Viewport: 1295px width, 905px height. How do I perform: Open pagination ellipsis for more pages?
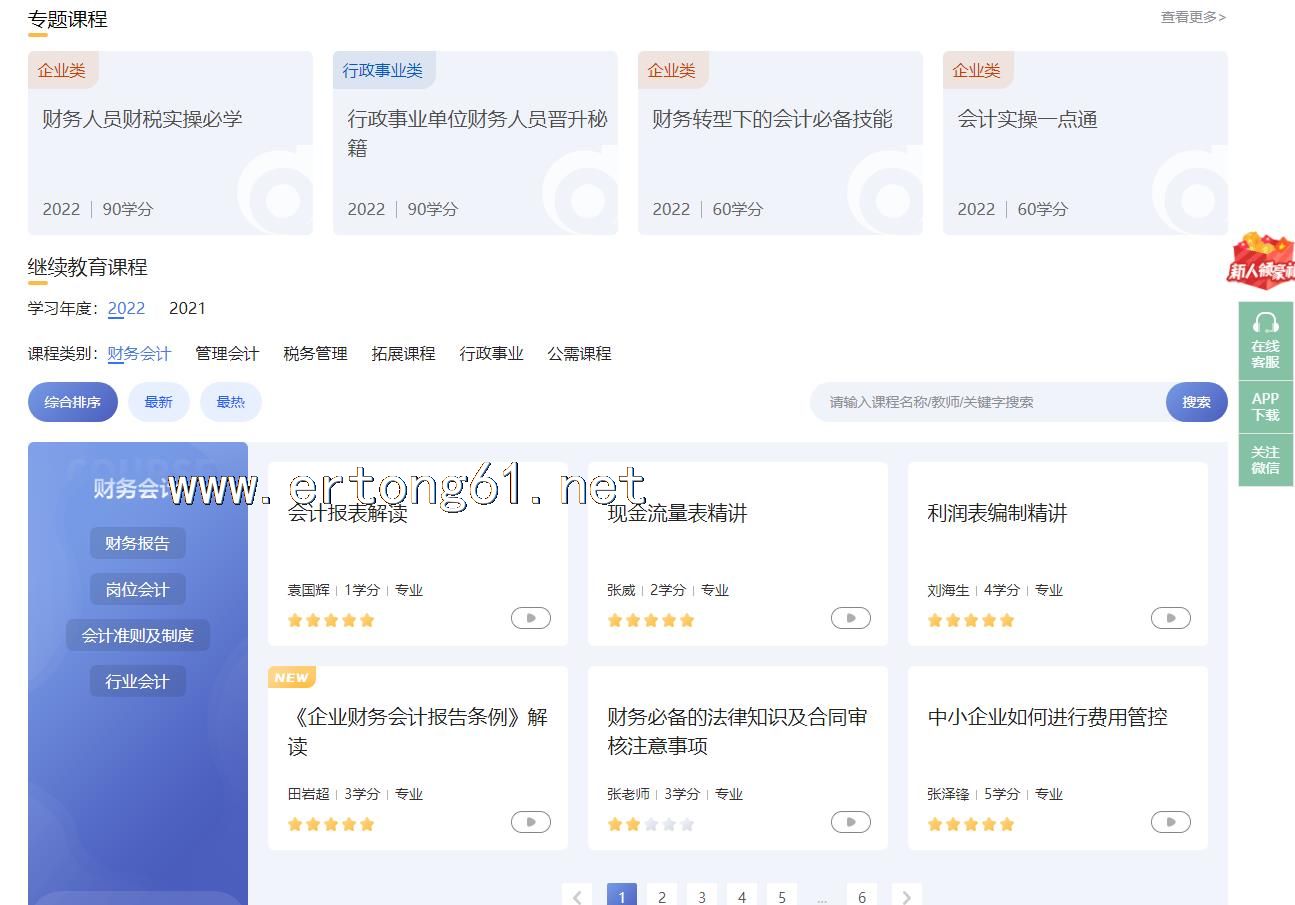pos(822,897)
